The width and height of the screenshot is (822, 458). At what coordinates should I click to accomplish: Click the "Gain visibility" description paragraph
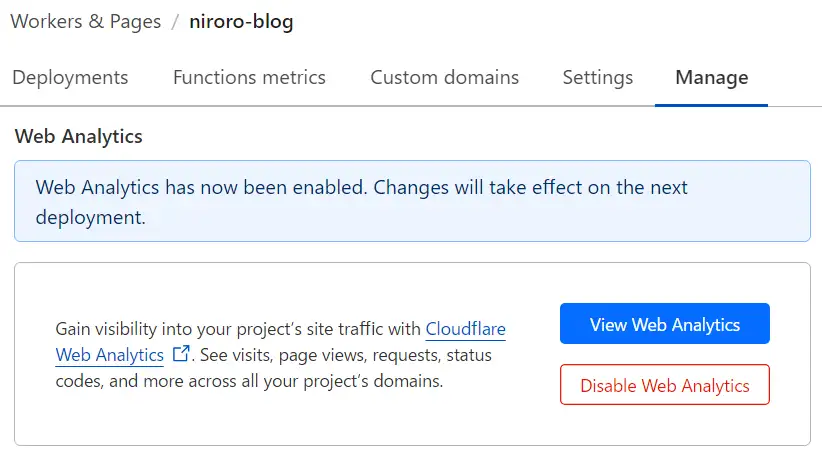(x=240, y=329)
